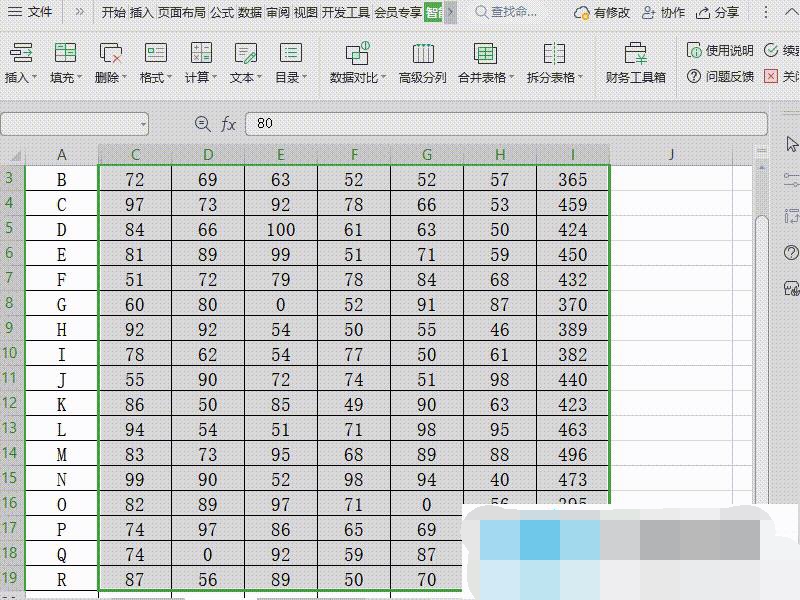The width and height of the screenshot is (800, 600).
Task: Open the settings sliders icon in right sidebar
Action: point(791,180)
